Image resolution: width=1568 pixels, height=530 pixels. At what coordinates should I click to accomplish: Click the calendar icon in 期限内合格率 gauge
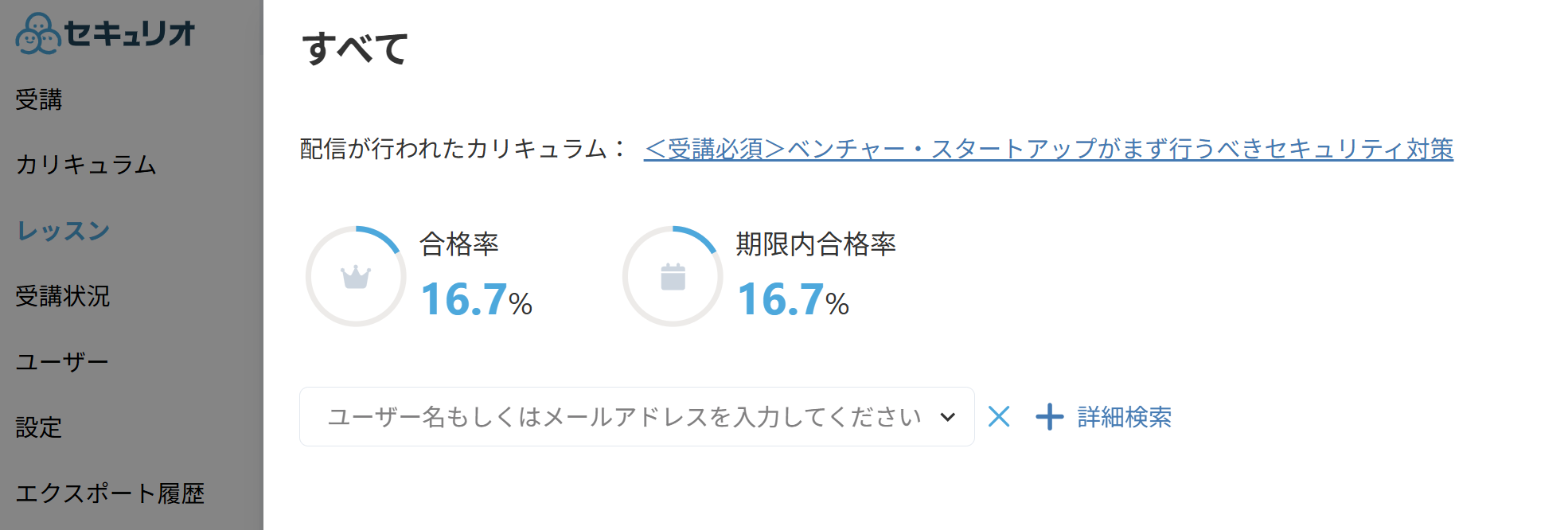coord(673,277)
